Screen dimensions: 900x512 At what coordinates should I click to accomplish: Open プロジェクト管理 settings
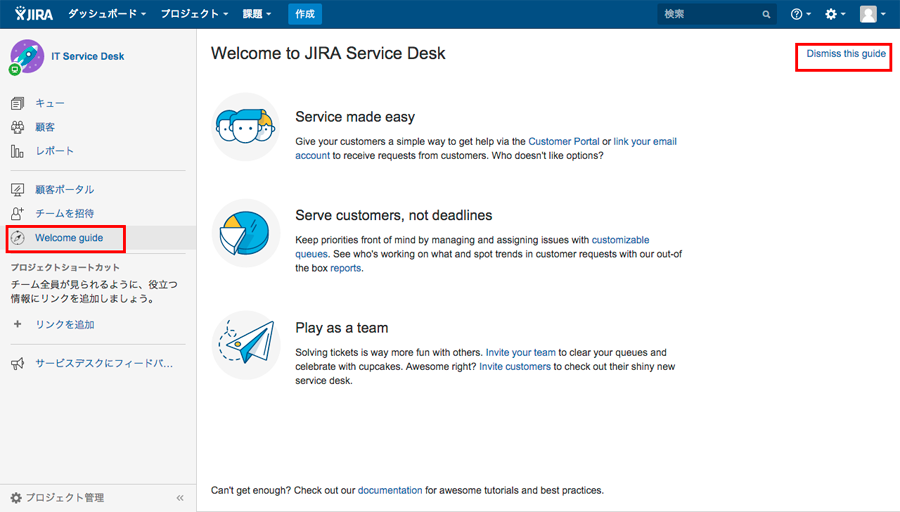[65, 498]
